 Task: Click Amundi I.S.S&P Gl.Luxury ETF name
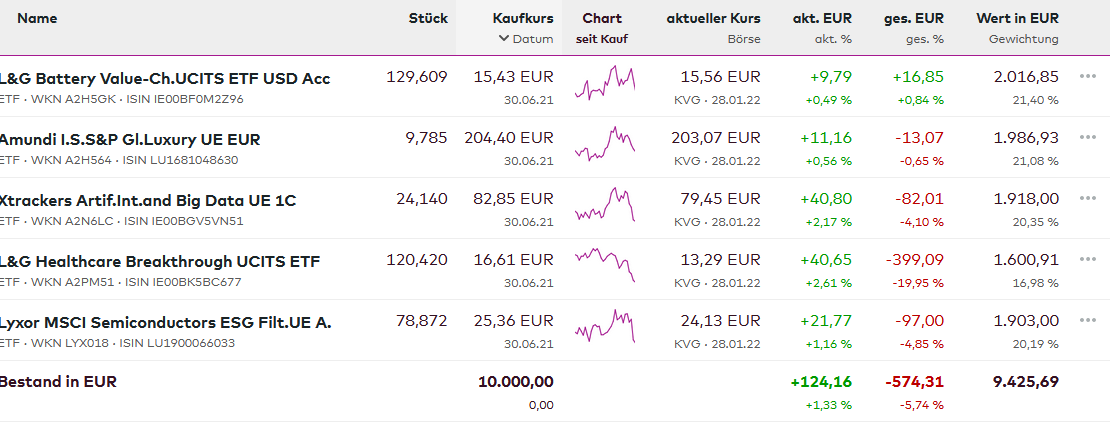(x=130, y=139)
